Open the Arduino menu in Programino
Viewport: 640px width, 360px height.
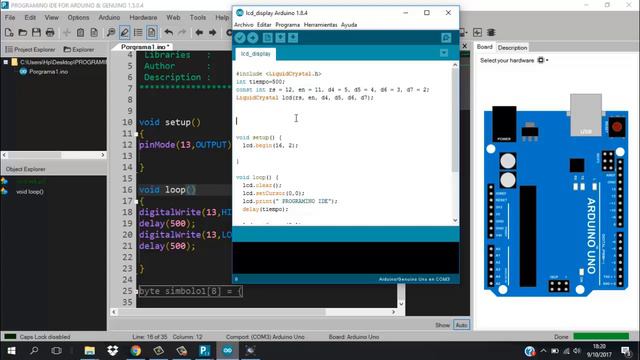click(109, 18)
